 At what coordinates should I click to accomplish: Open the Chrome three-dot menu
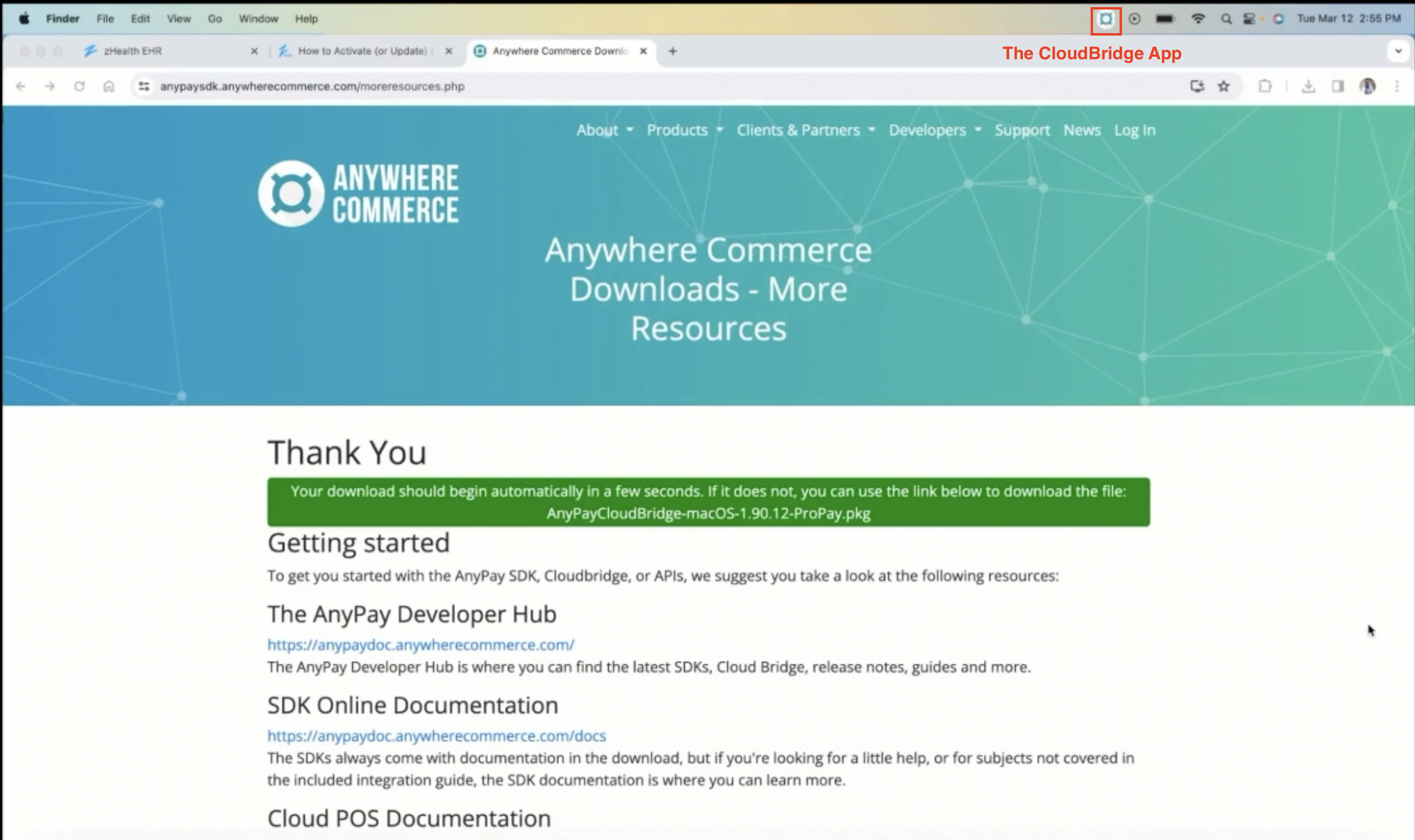coord(1397,86)
